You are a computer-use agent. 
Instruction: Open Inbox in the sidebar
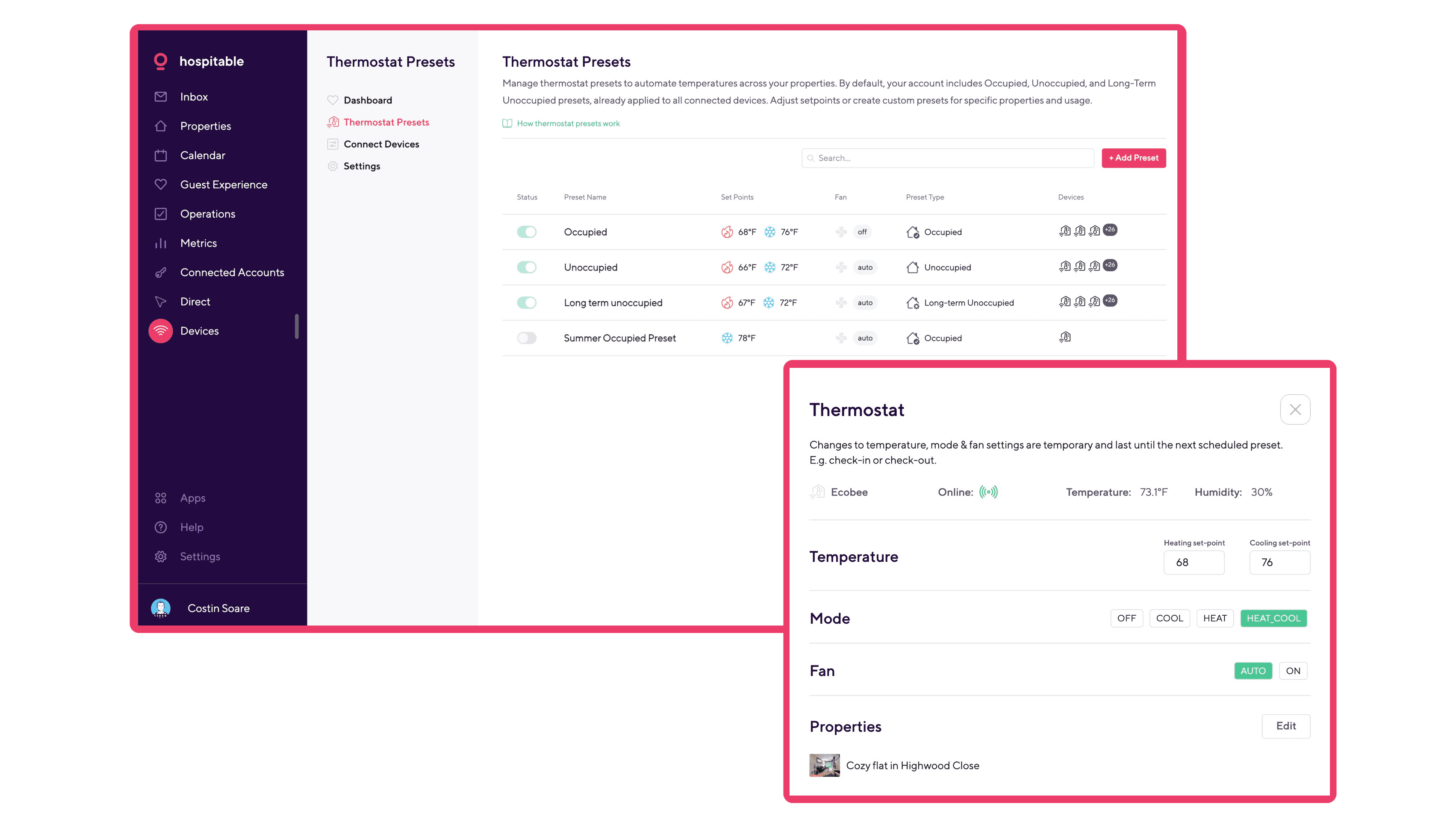pyautogui.click(x=194, y=97)
